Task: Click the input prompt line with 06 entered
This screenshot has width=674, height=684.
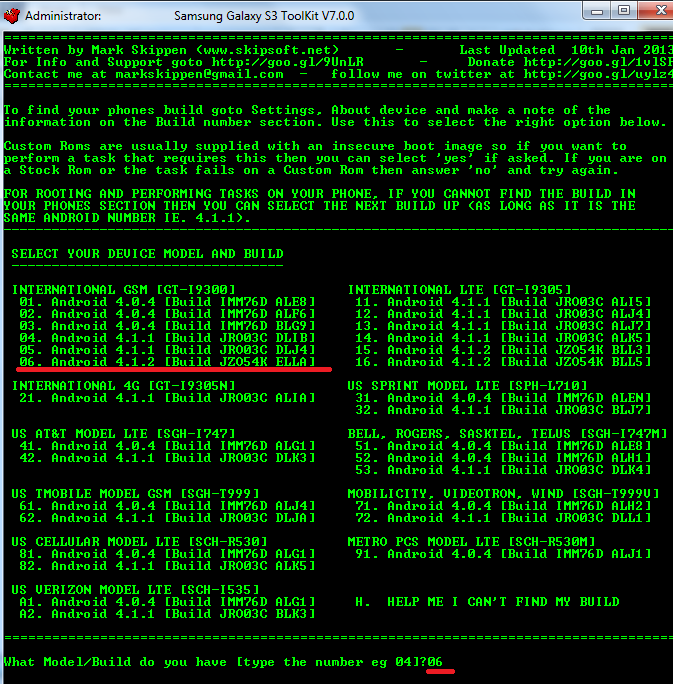Action: (223, 662)
